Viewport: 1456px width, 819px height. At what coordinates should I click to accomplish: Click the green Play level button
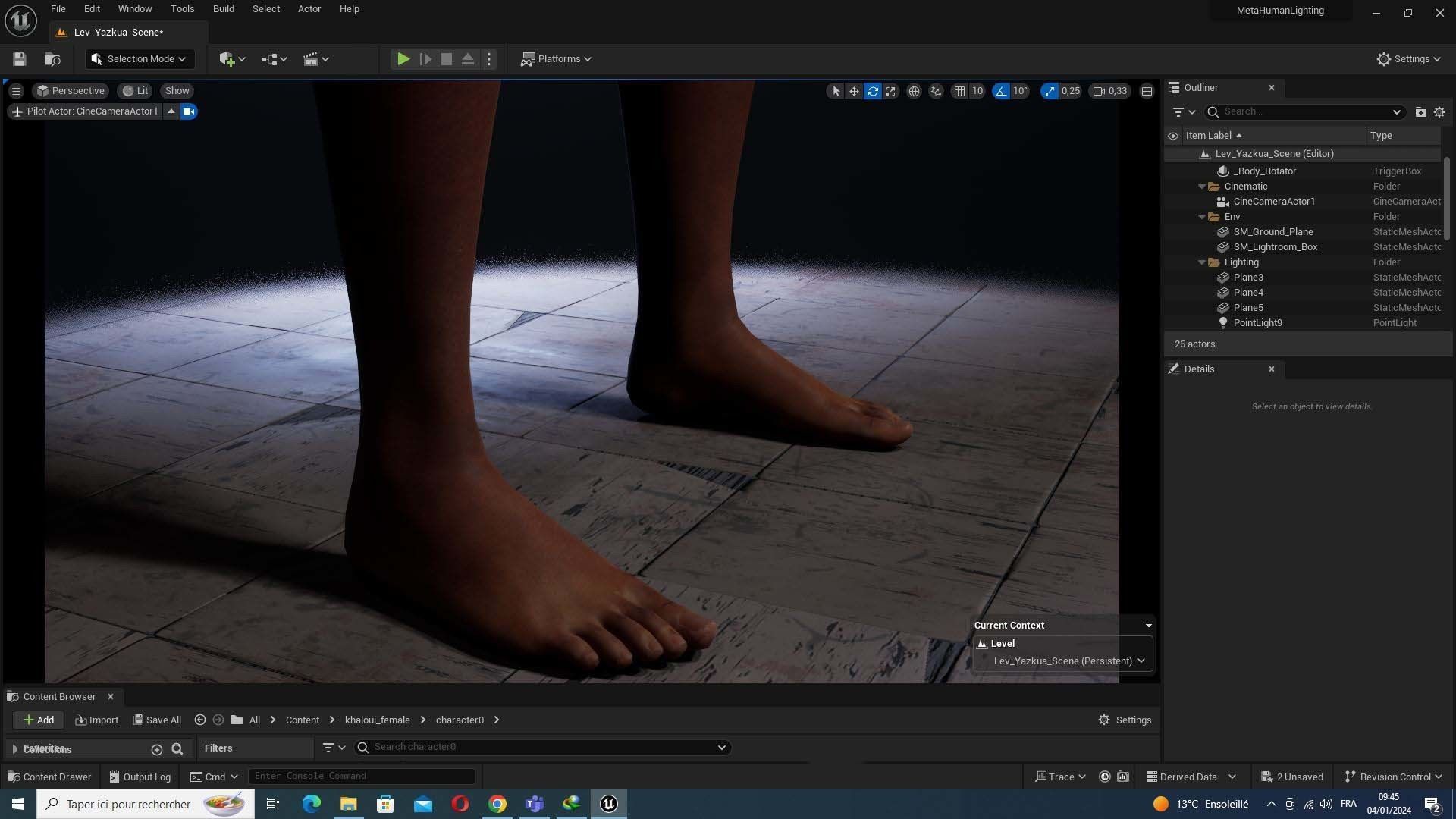[x=403, y=59]
